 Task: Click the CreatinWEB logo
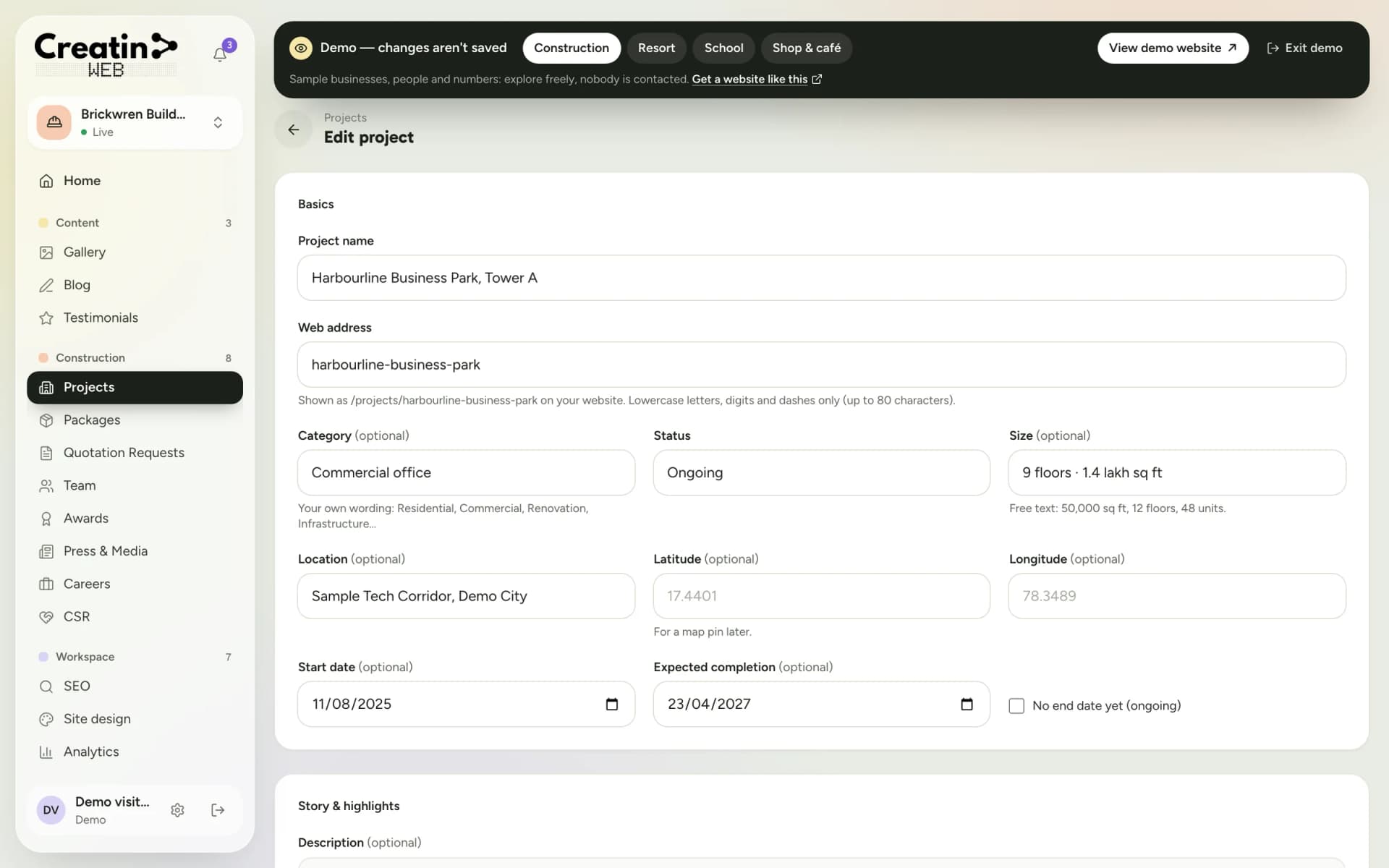coord(106,55)
